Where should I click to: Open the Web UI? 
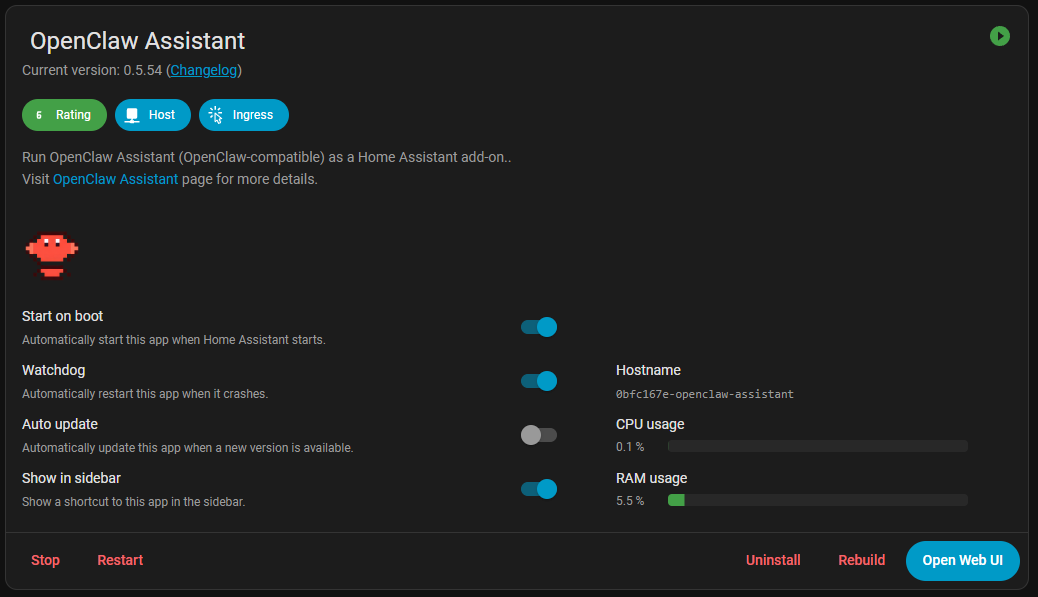coord(963,561)
